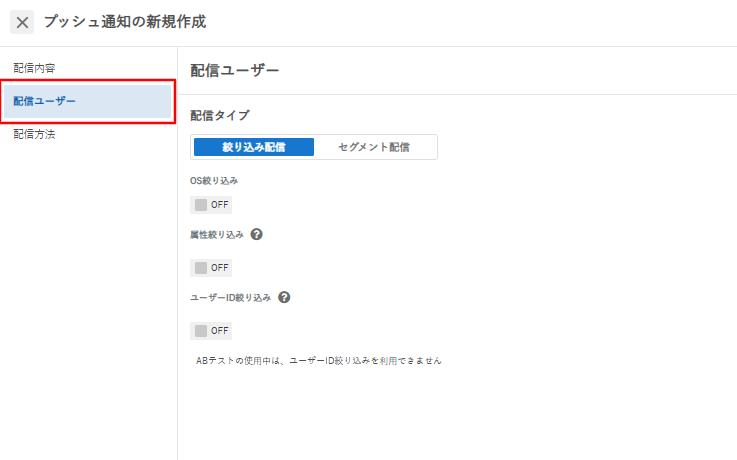Click the 配信ユーザー heading in main panel
737x460 pixels.
[x=234, y=71]
